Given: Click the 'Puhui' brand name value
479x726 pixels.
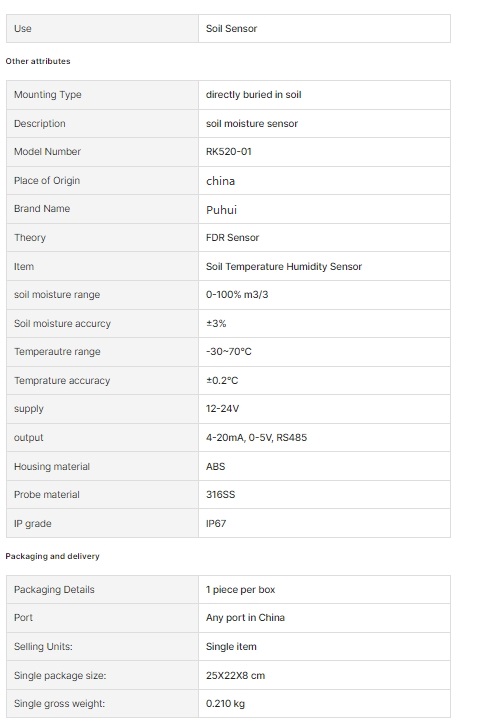Looking at the screenshot, I should (x=221, y=210).
